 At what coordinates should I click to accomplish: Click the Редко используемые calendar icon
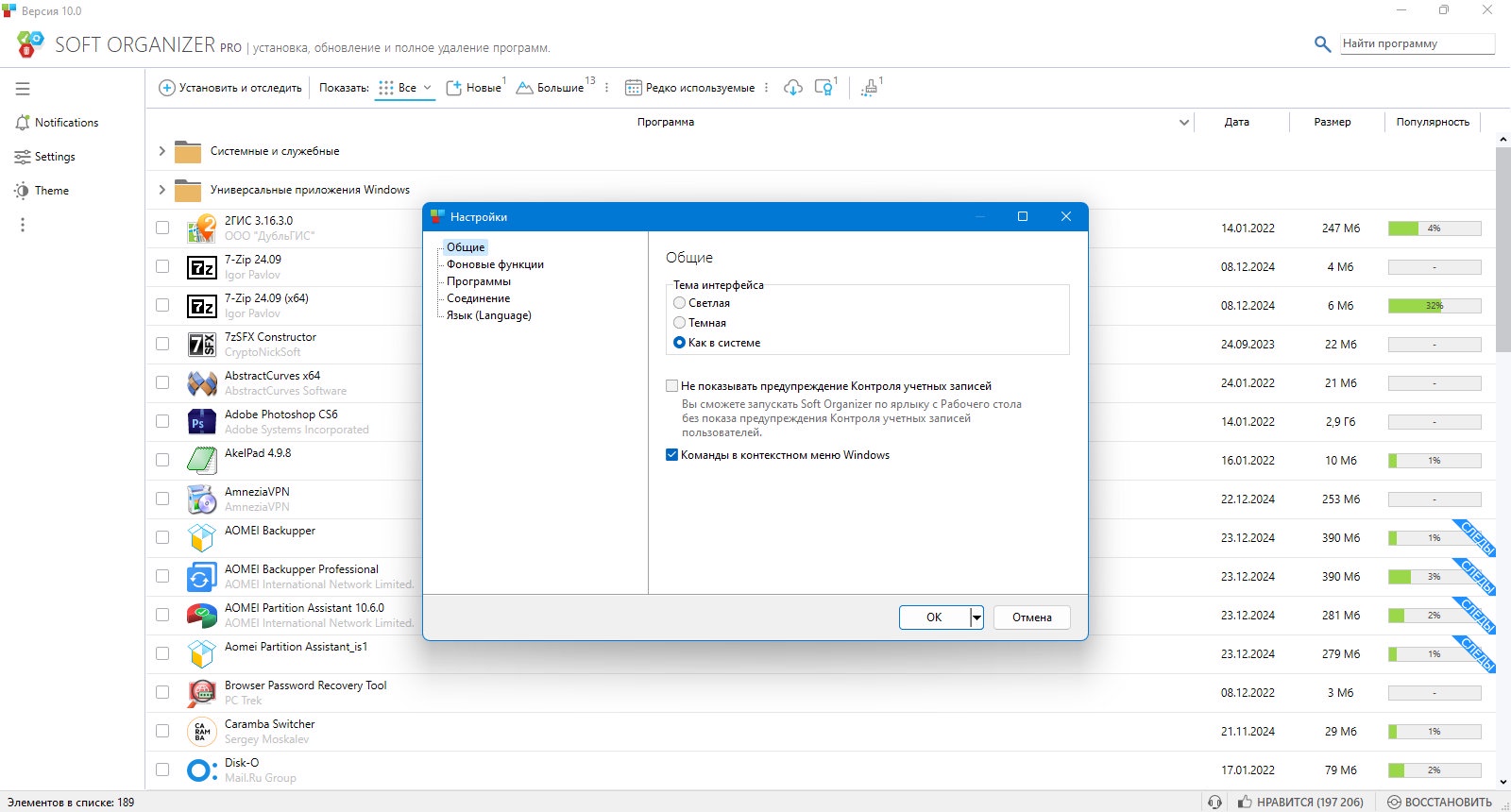634,88
